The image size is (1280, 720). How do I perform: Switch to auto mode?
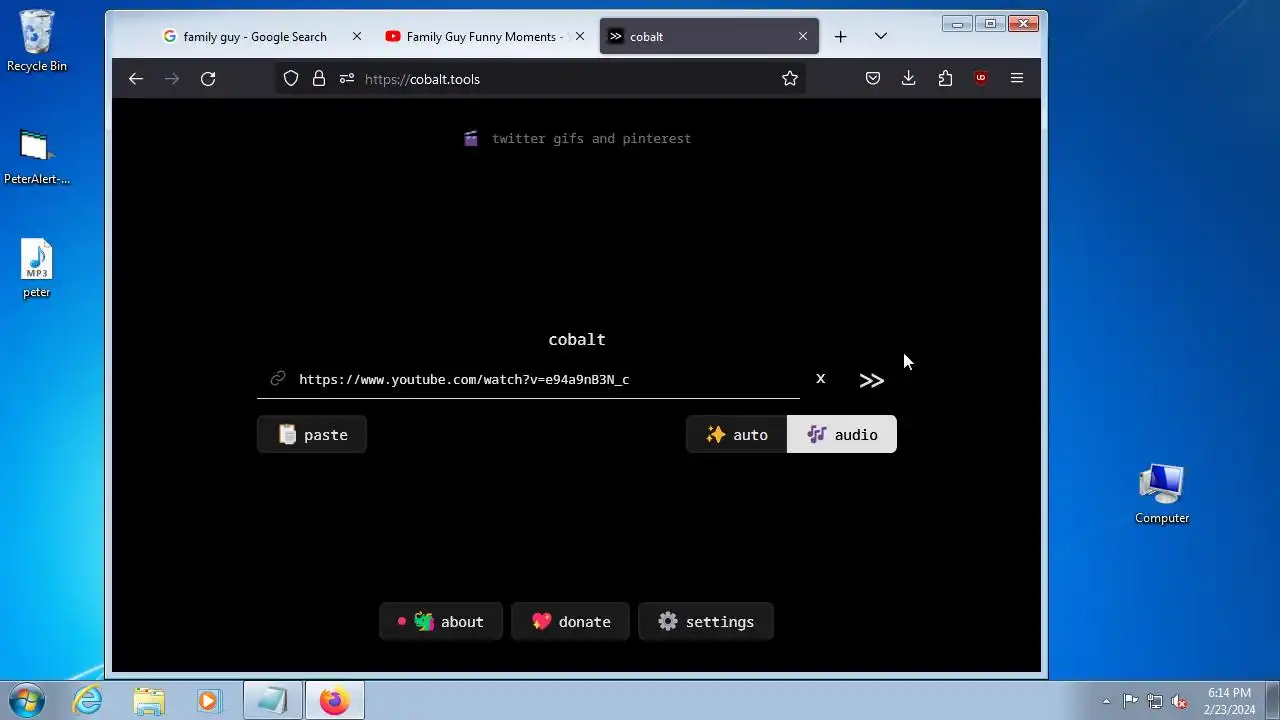737,435
